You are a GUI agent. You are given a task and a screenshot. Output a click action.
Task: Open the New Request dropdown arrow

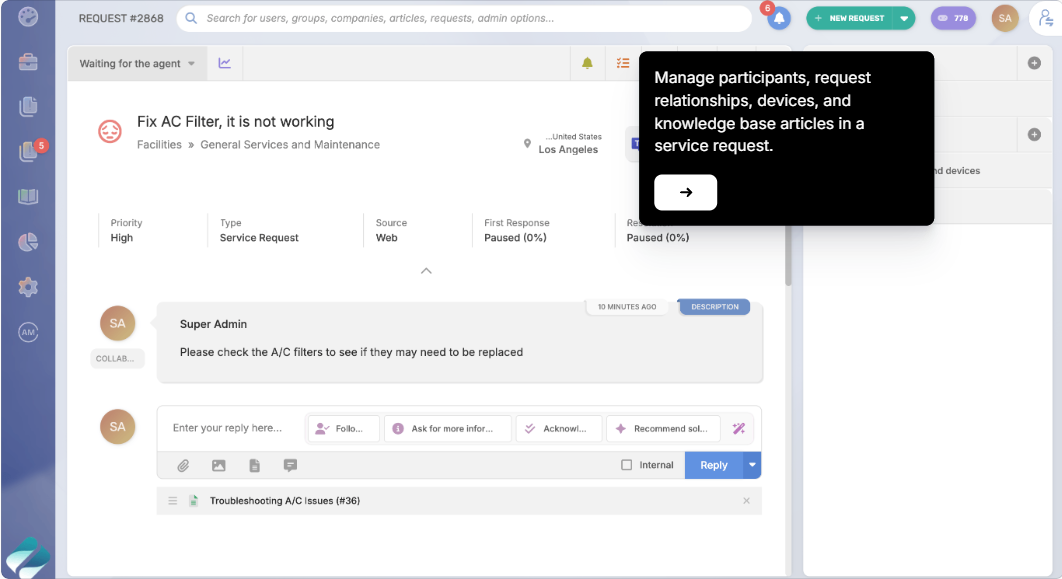(904, 18)
